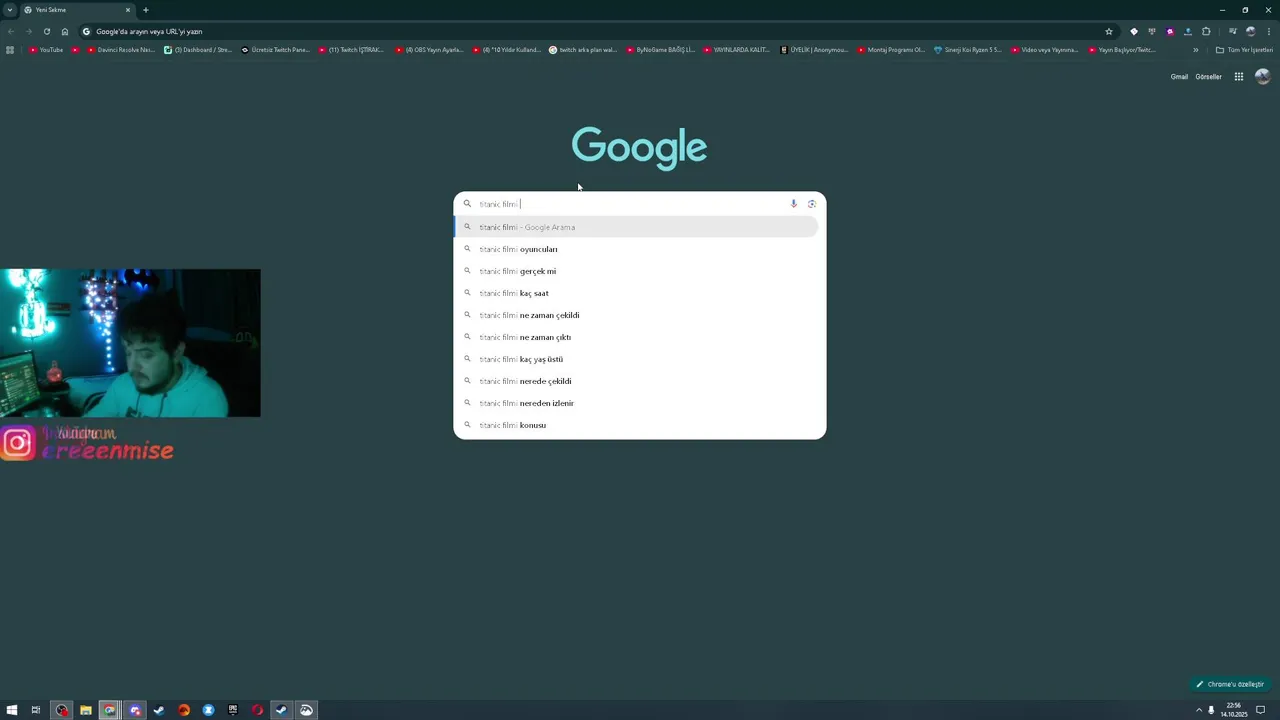Switch to Chrome on the taskbar
The width and height of the screenshot is (1280, 720).
110,710
